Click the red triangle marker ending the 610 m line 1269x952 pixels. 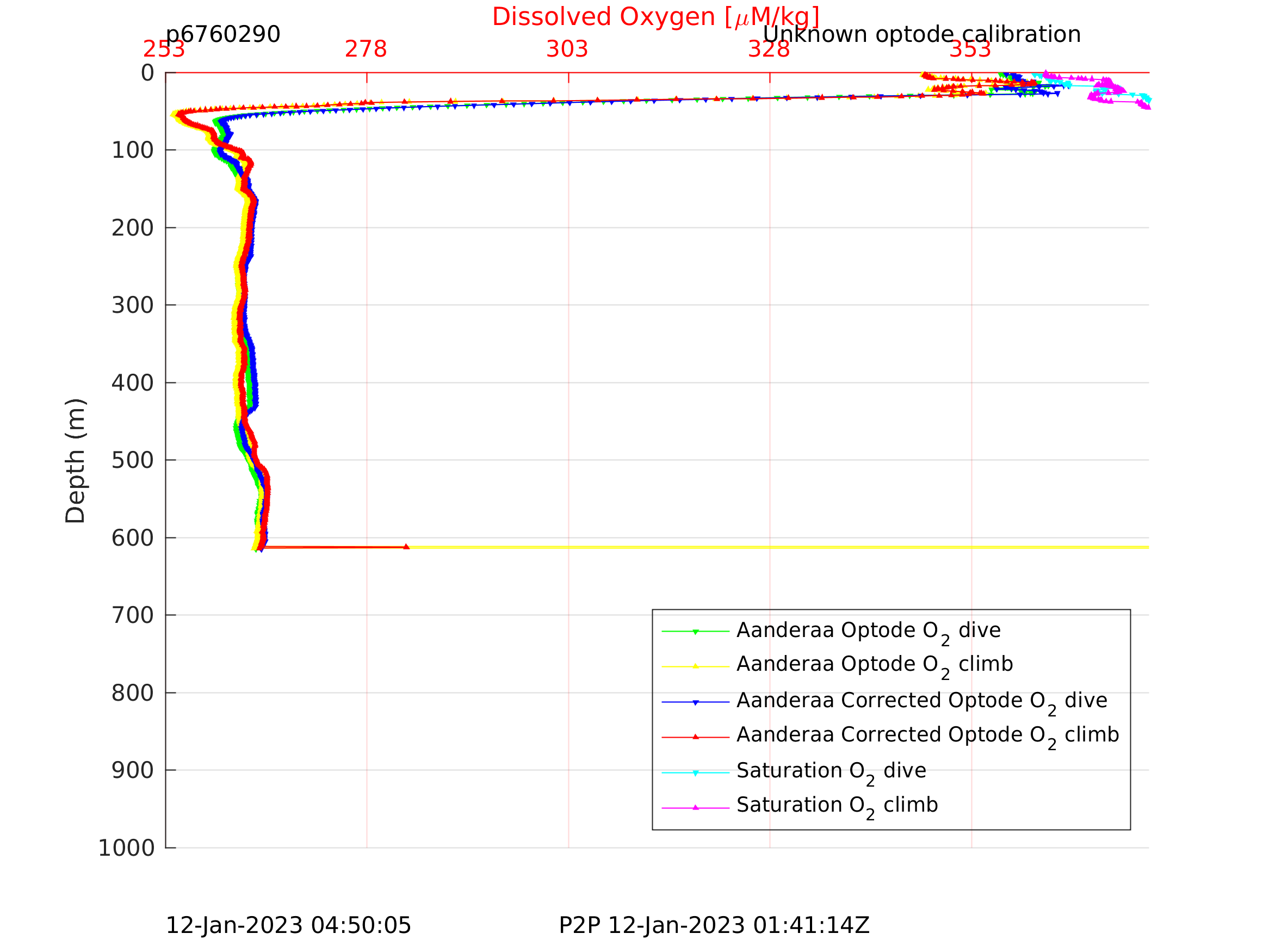point(406,547)
